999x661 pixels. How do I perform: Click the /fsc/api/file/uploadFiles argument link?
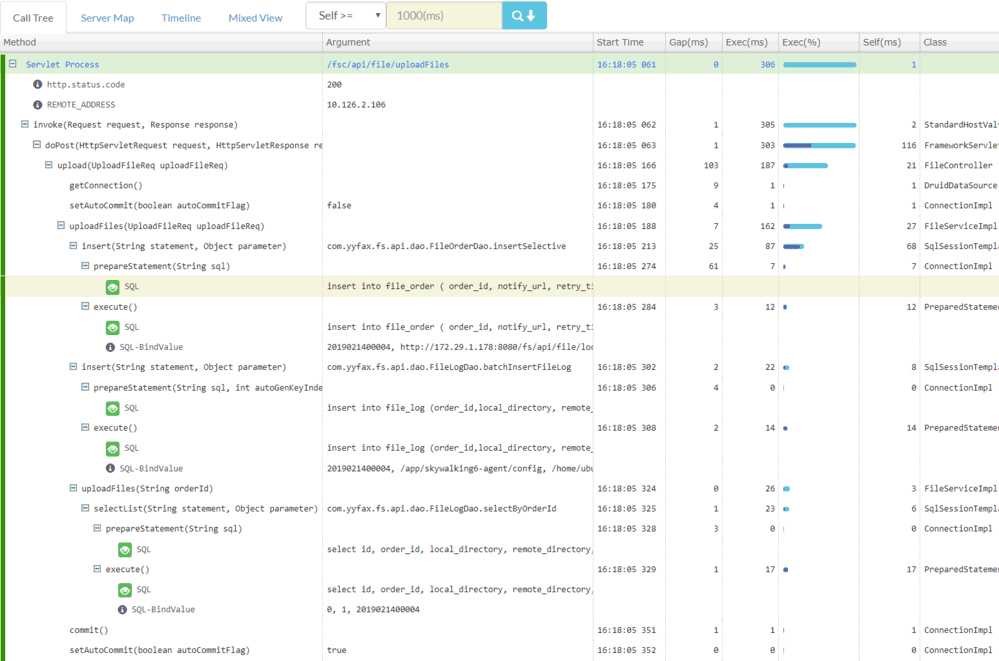[x=388, y=64]
